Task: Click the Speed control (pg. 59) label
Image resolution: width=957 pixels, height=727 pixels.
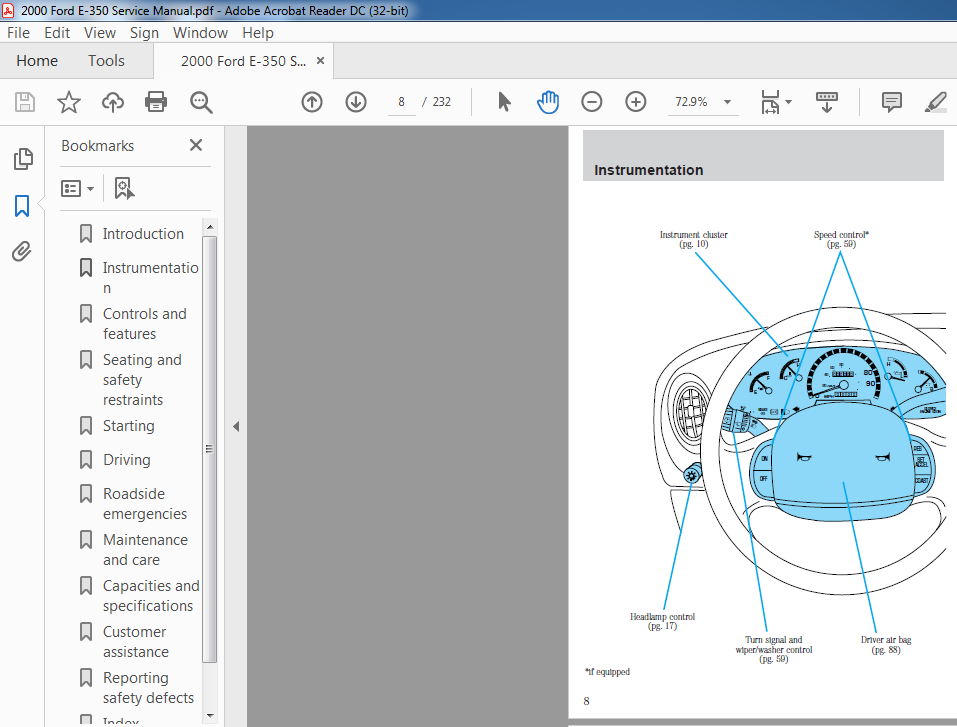Action: 841,239
